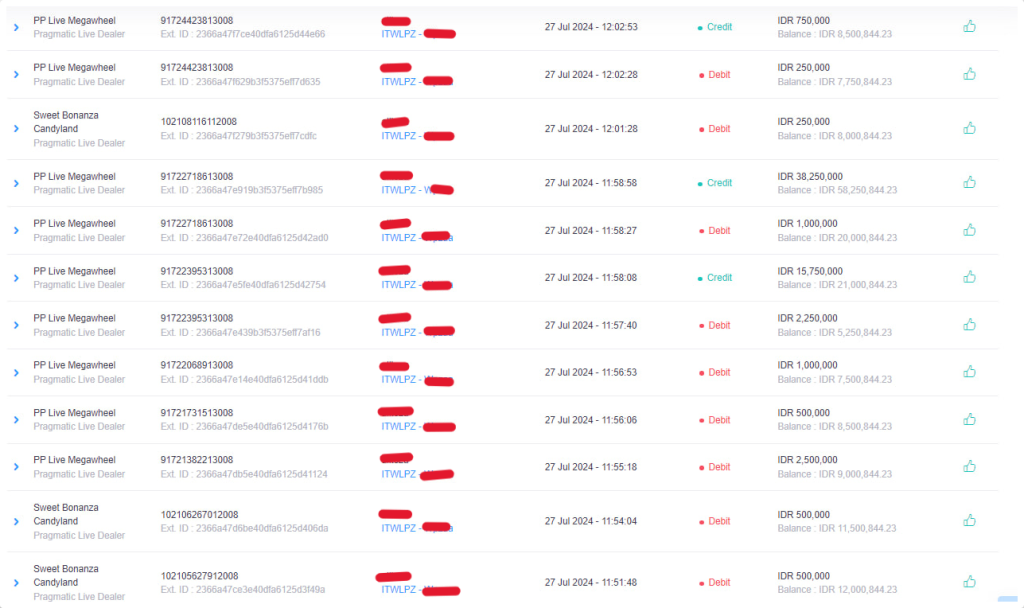Image resolution: width=1024 pixels, height=608 pixels.
Task: Click thumbs-up icon on 12:01:28 Candyland row
Action: [969, 128]
